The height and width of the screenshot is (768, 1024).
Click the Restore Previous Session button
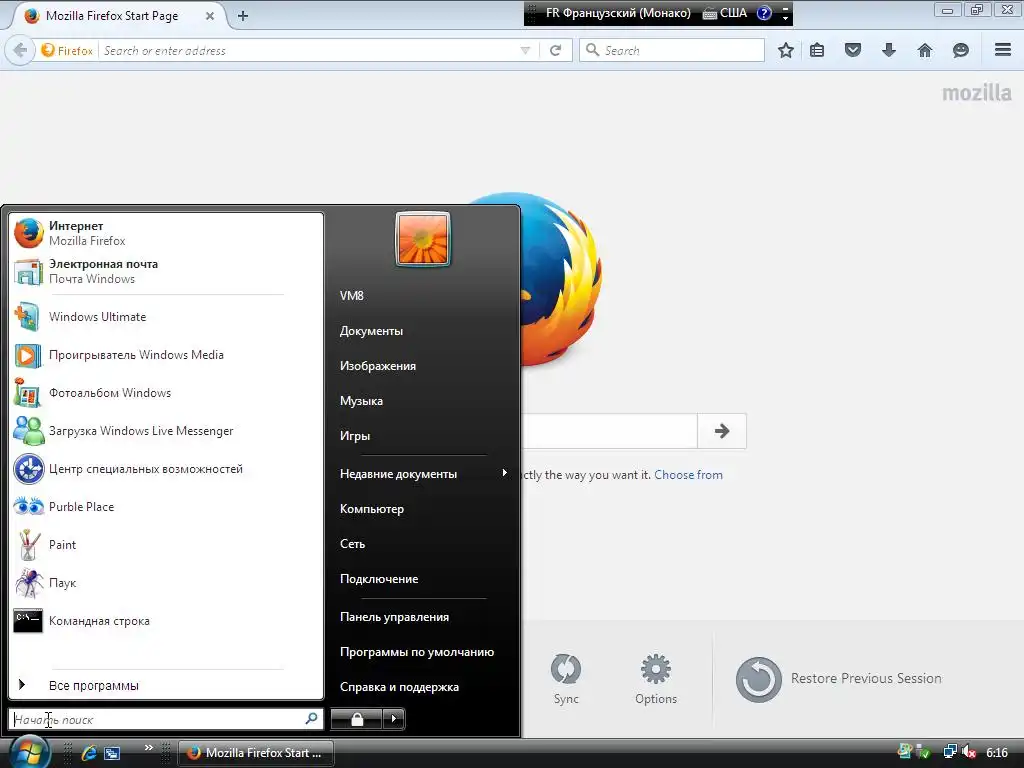click(x=839, y=679)
